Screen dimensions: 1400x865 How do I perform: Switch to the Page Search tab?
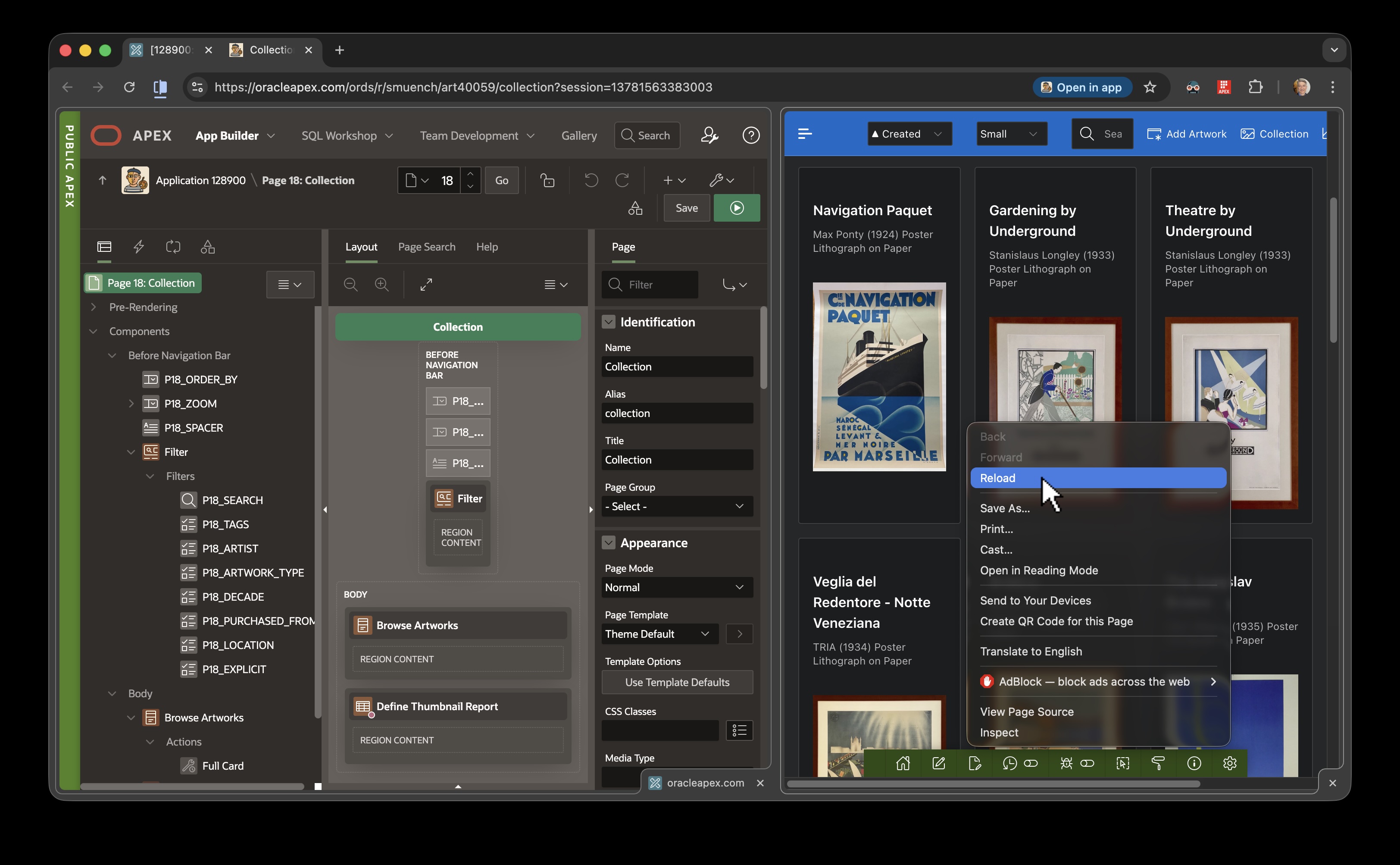pyautogui.click(x=427, y=247)
